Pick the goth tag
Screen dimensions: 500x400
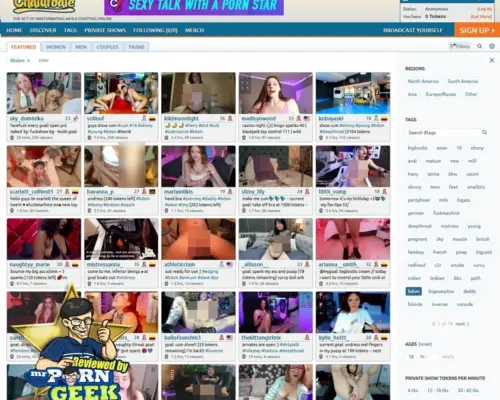(x=475, y=278)
